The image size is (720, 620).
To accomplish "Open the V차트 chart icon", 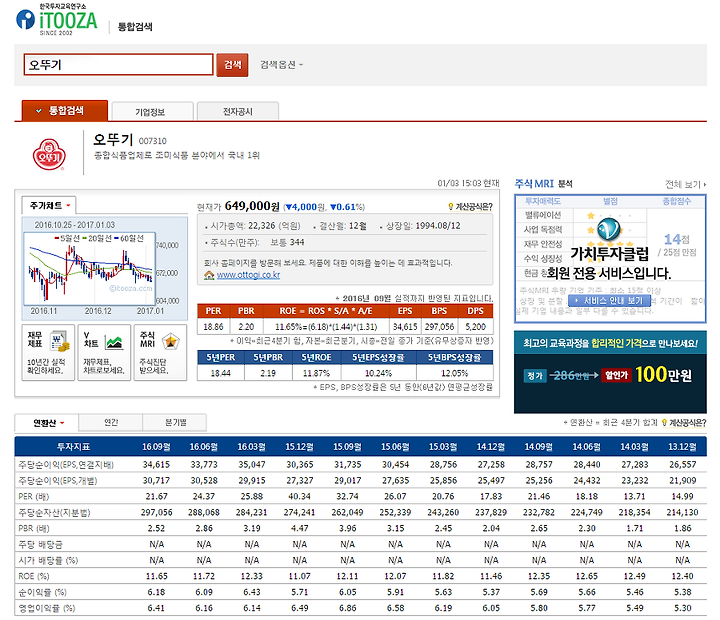I will [104, 352].
